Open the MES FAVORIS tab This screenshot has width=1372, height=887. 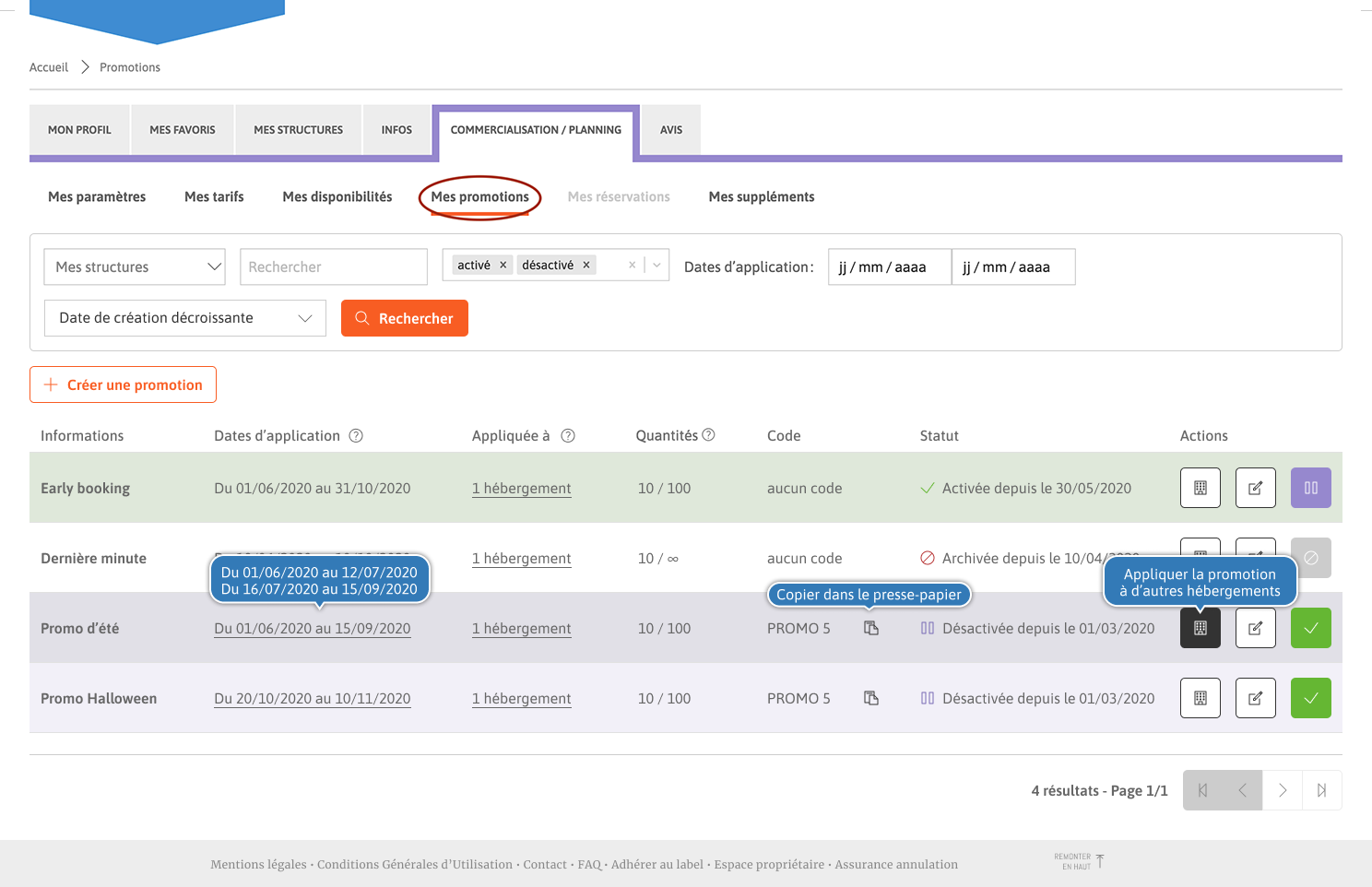[x=183, y=130]
